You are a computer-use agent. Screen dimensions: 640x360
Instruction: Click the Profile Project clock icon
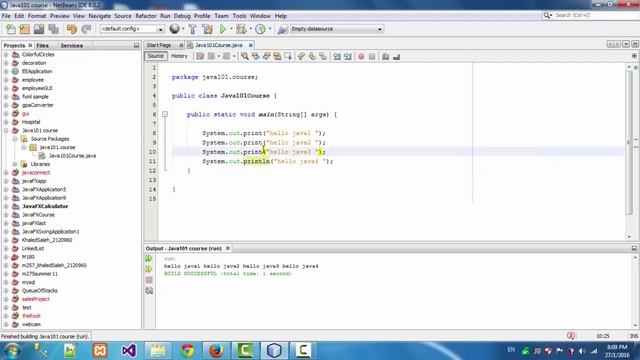tap(260, 29)
